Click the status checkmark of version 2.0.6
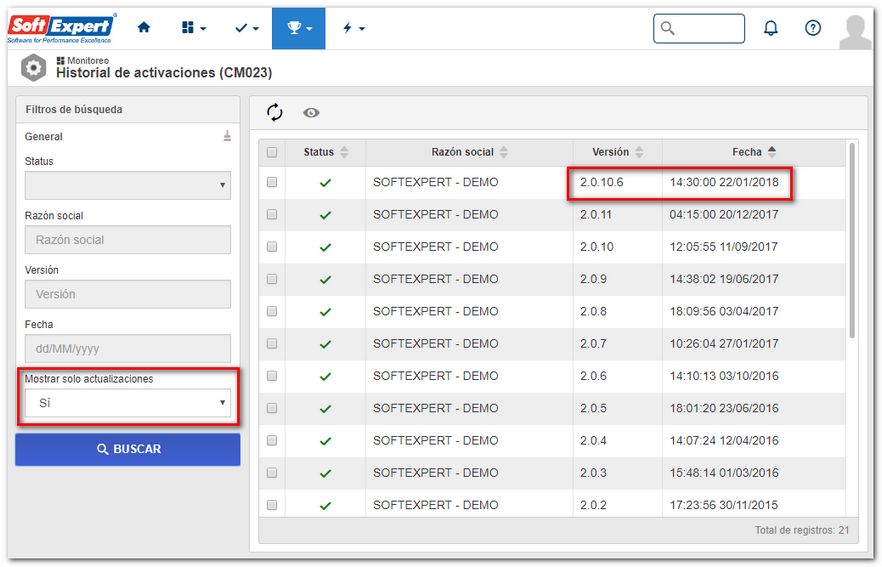Viewport: 882px width, 567px height. coord(325,376)
